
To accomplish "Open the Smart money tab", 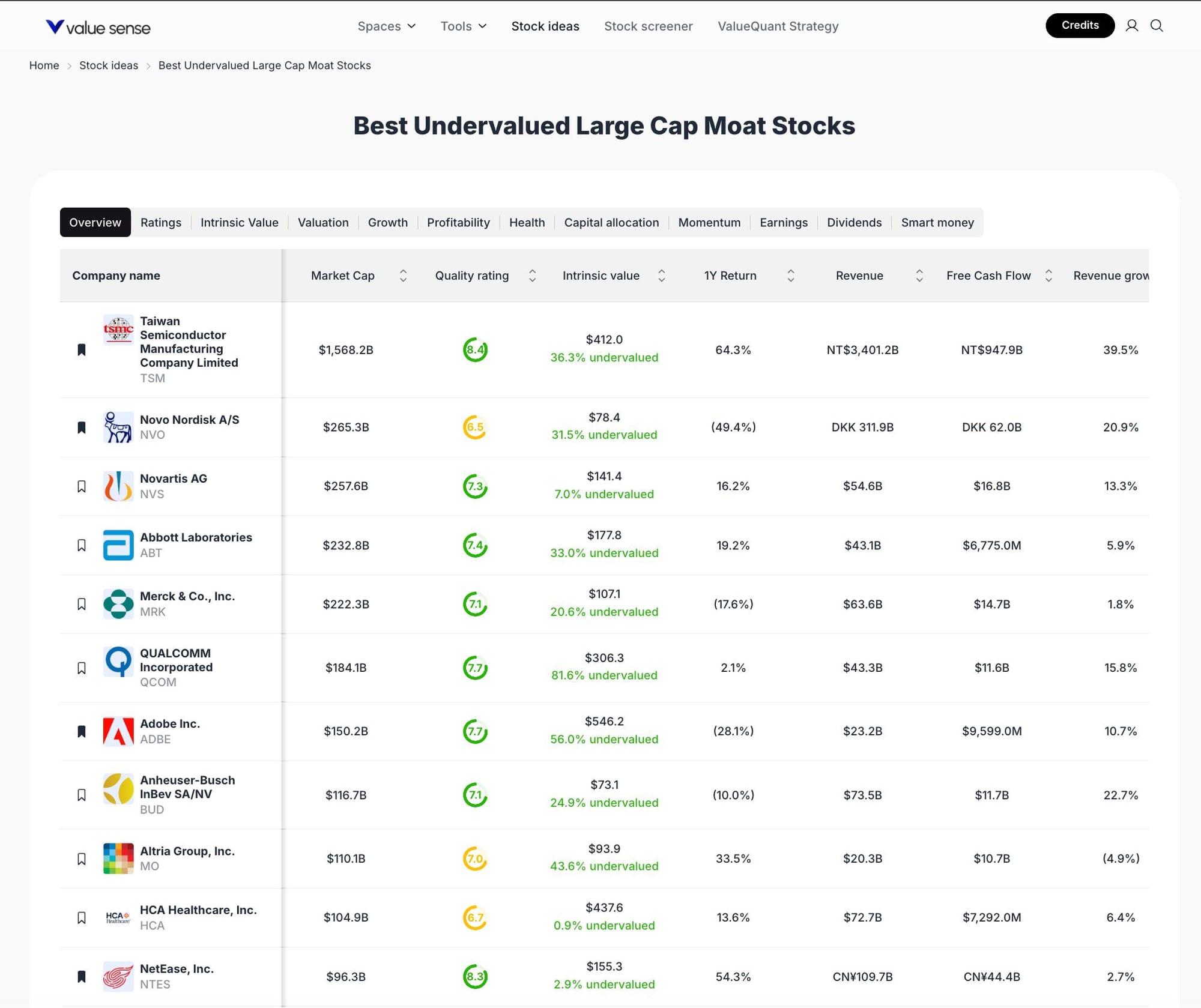I will pos(937,223).
